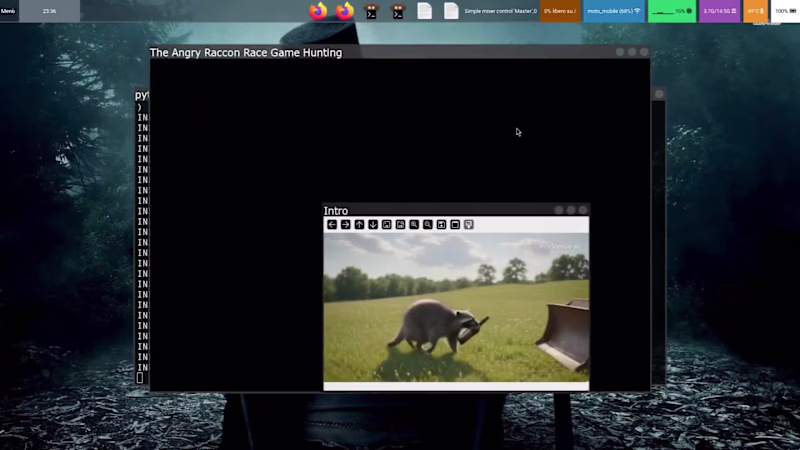This screenshot has height=450, width=800.
Task: Reset Intro zoom to original size icon
Action: click(x=387, y=224)
